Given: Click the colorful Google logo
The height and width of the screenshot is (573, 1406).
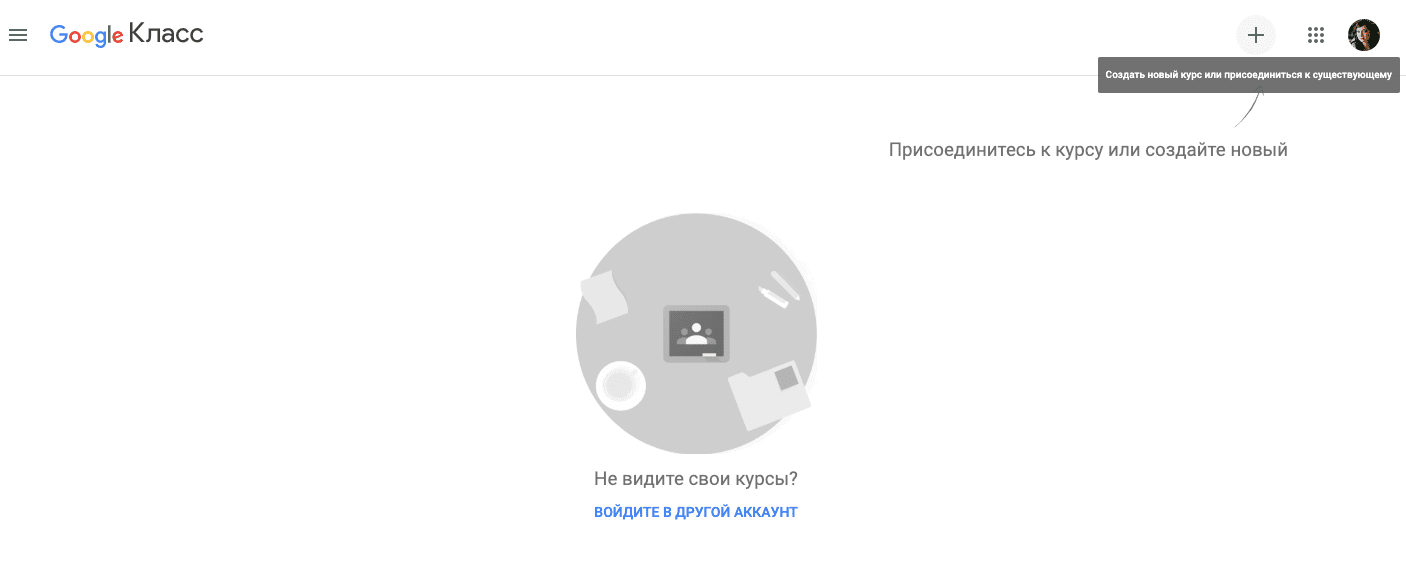Looking at the screenshot, I should pyautogui.click(x=87, y=35).
